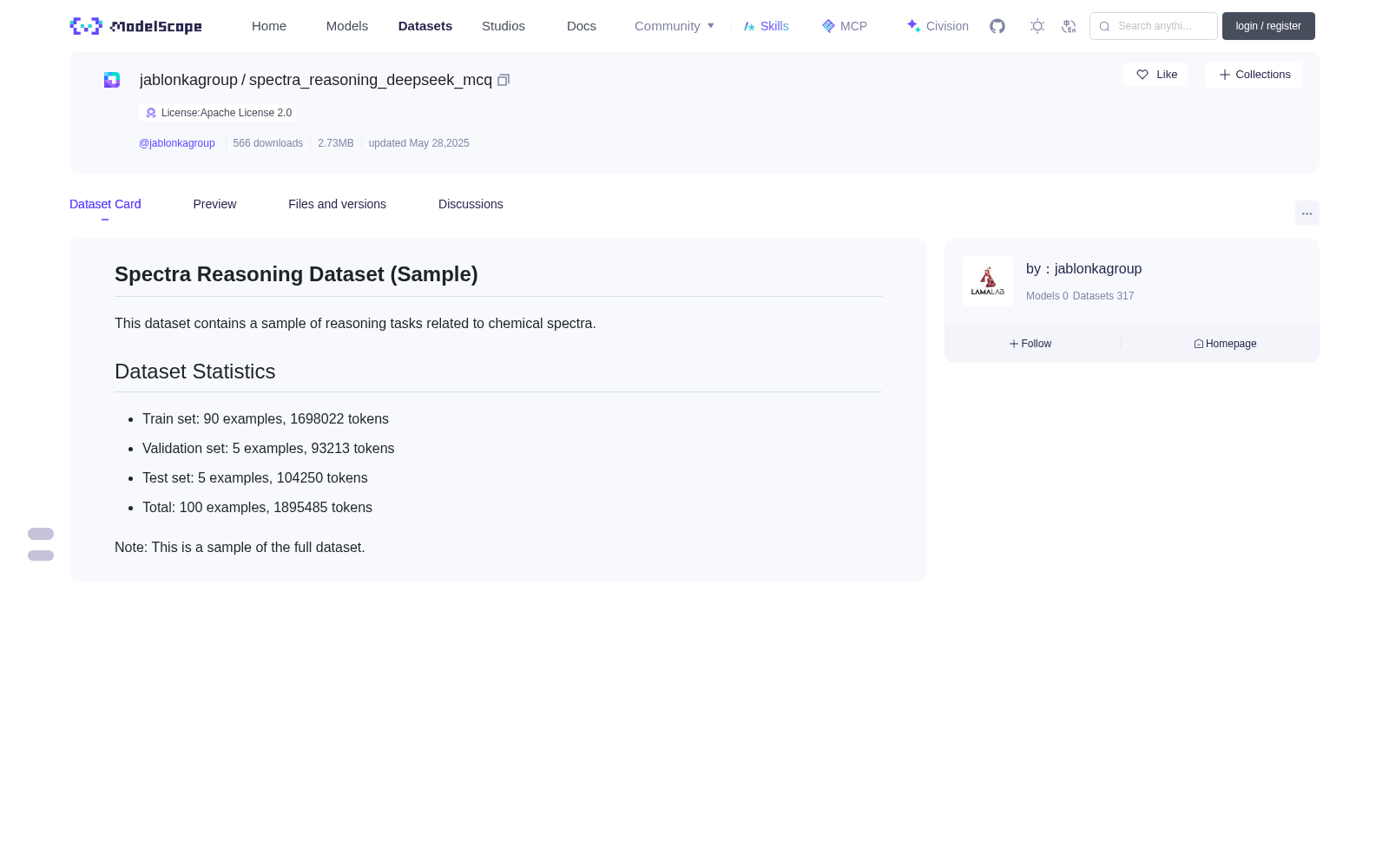Click the 'Total: 100 examples' bullet
The height and width of the screenshot is (868, 1389).
(257, 508)
